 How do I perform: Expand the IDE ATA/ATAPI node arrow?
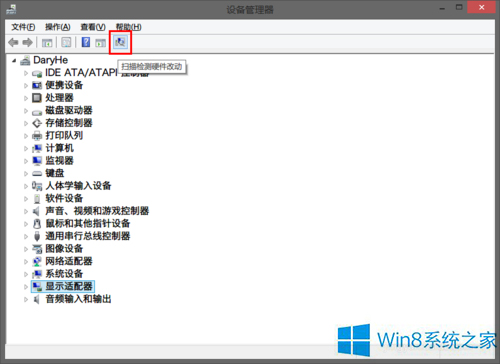[x=26, y=73]
